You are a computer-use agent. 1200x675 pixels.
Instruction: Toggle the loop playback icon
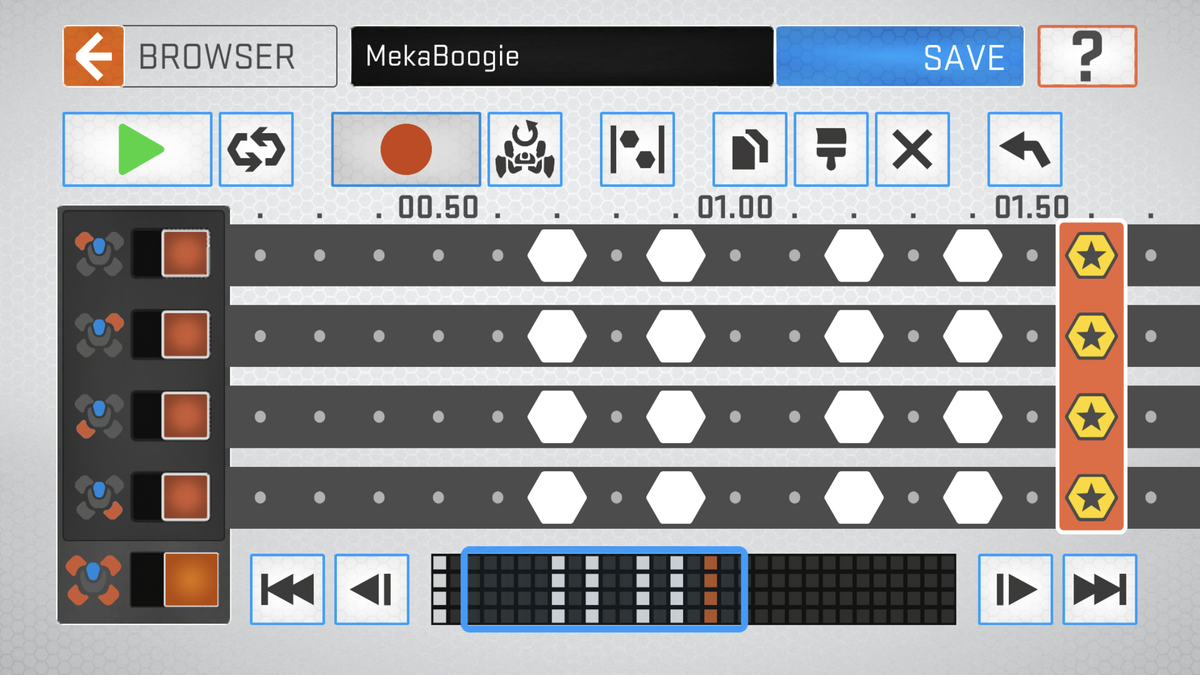256,150
